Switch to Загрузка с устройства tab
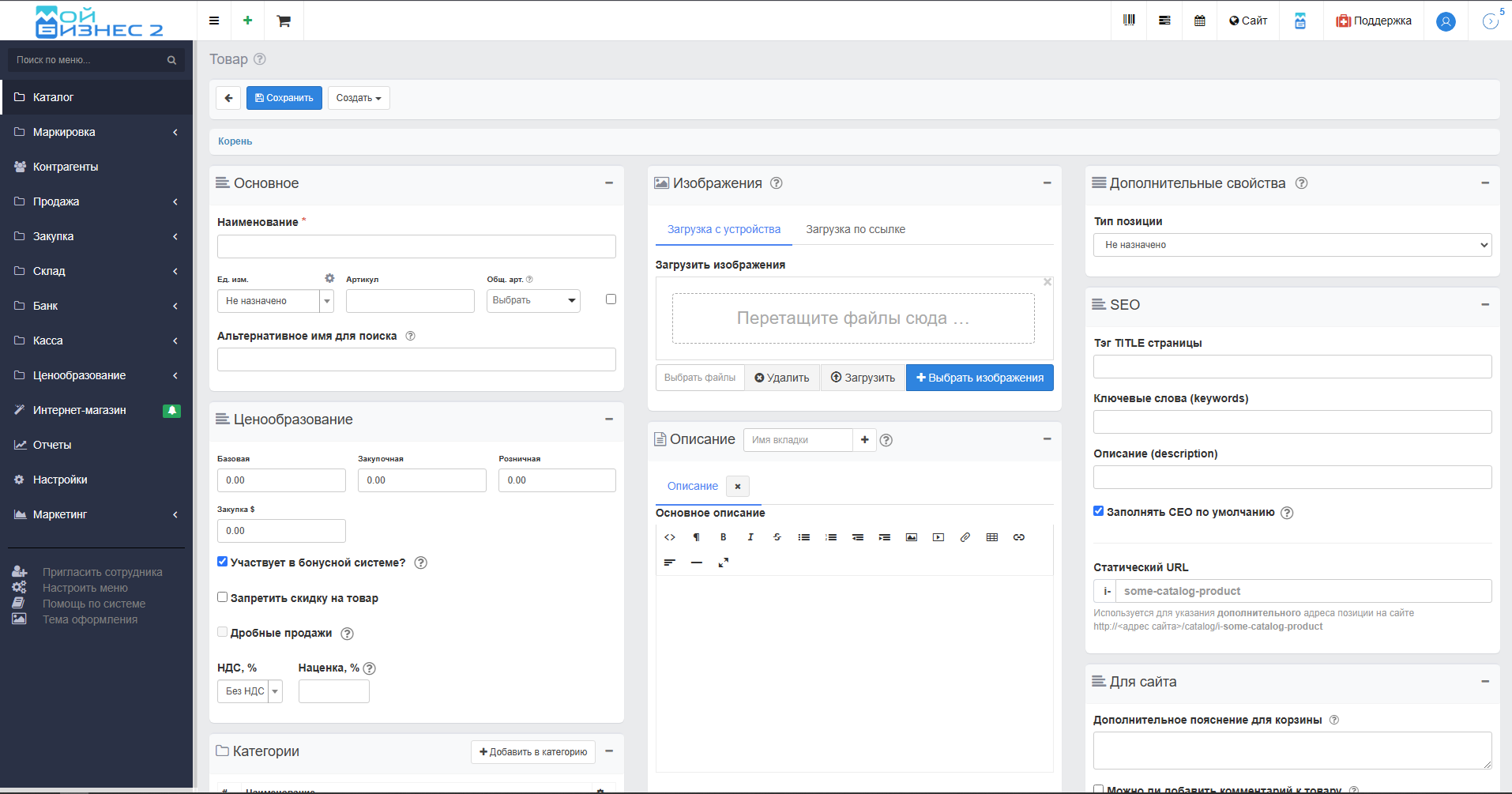This screenshot has height=794, width=1512. pos(724,229)
